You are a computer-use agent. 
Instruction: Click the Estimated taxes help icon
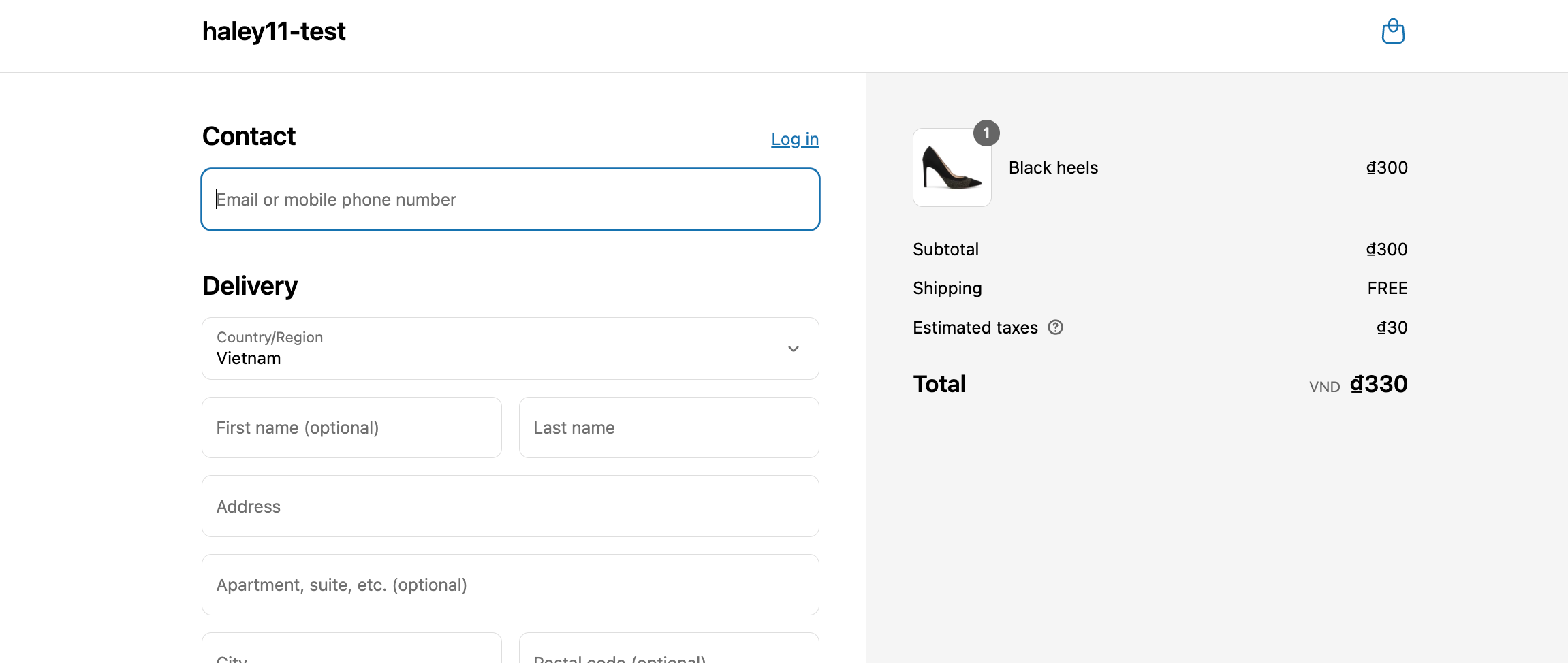pyautogui.click(x=1055, y=327)
